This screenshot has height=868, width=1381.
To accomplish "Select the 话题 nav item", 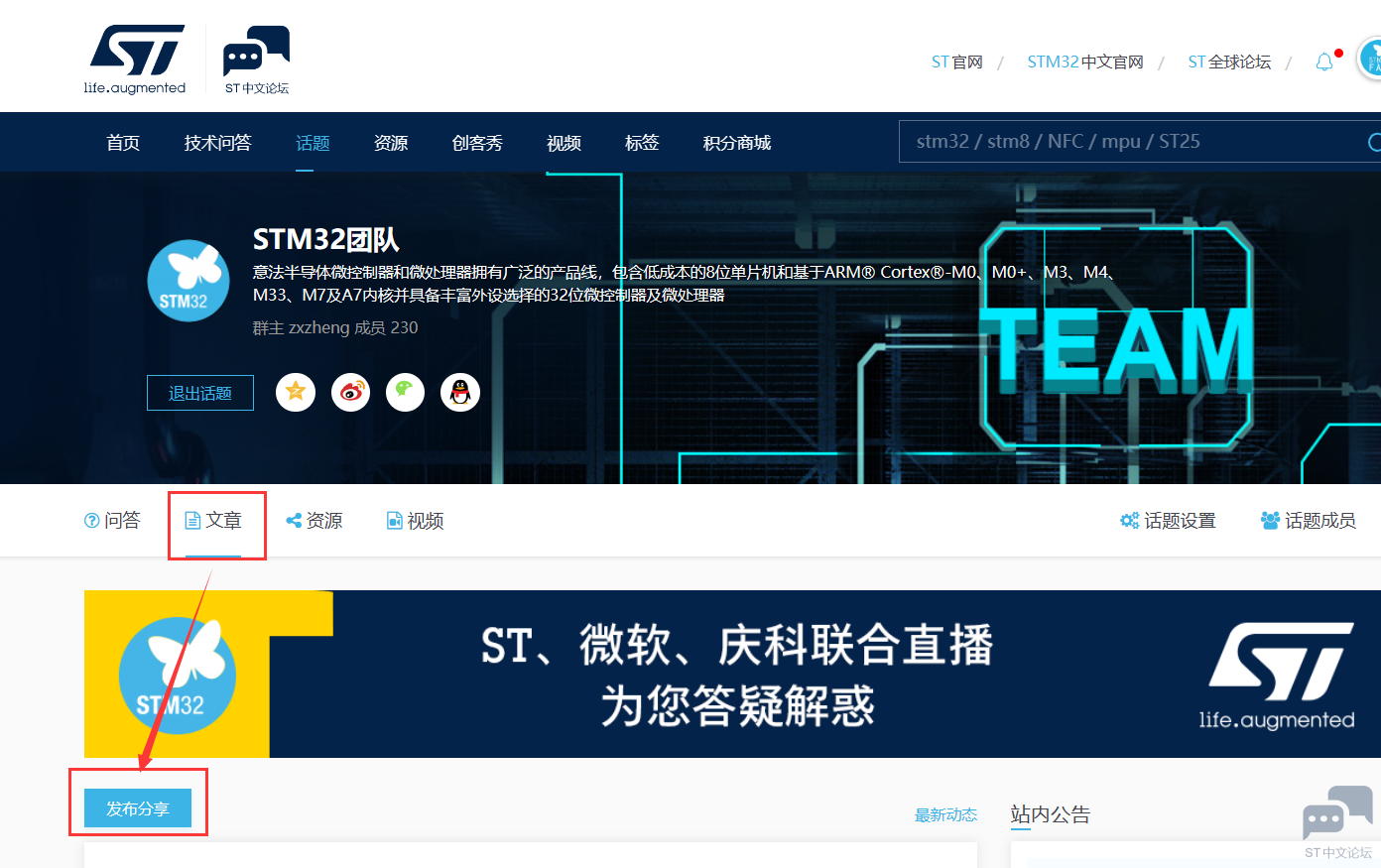I will pyautogui.click(x=313, y=143).
